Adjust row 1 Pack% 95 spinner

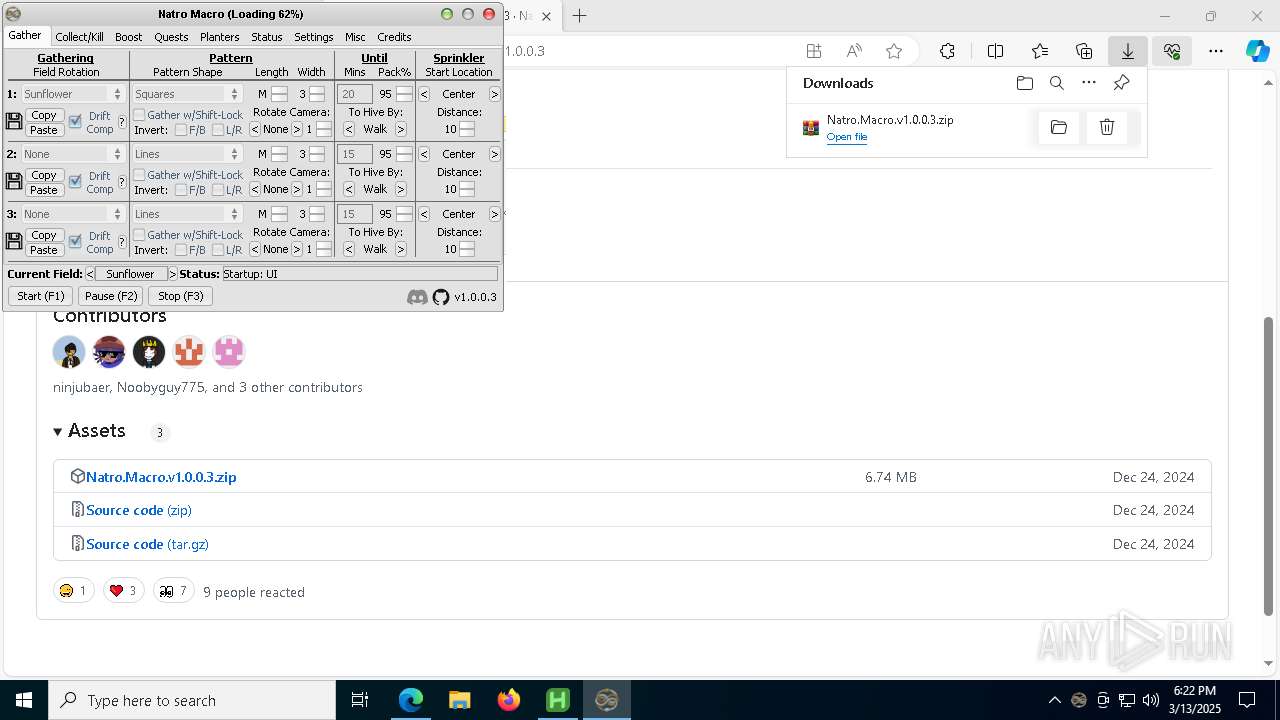click(x=404, y=94)
